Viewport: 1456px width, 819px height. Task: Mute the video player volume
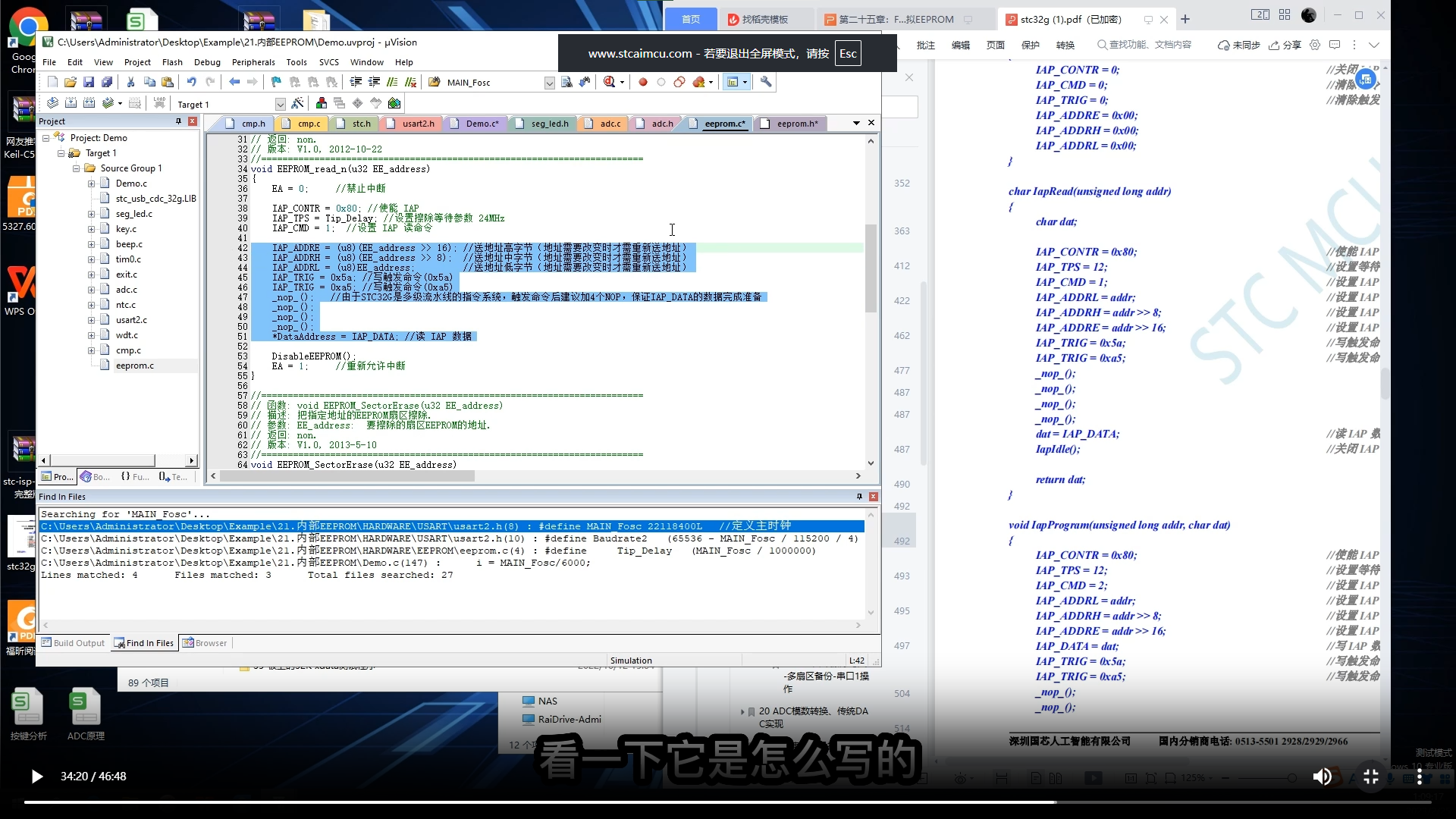click(x=1322, y=776)
